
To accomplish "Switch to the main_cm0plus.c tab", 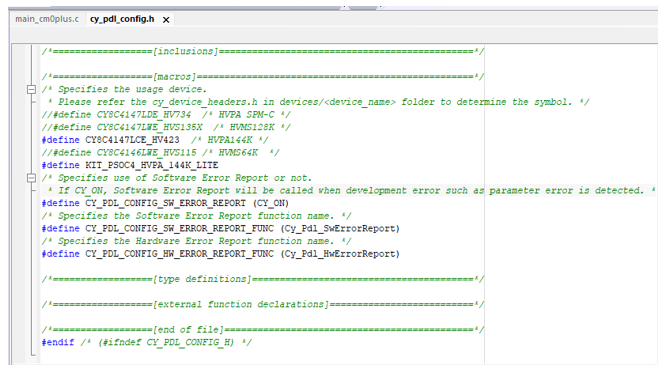I will (x=47, y=19).
